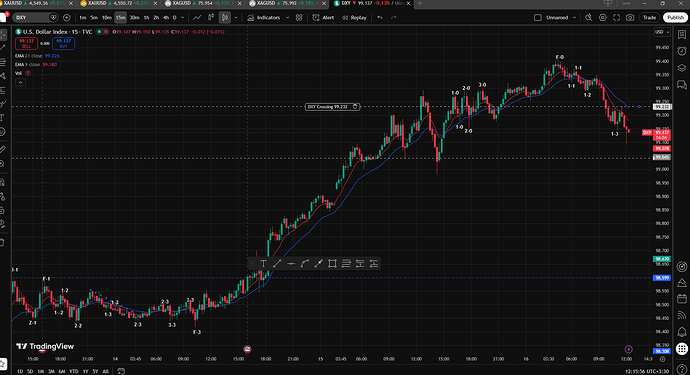Select the rectangle tool in the floating toolbar
The width and height of the screenshot is (690, 375).
tap(332, 264)
